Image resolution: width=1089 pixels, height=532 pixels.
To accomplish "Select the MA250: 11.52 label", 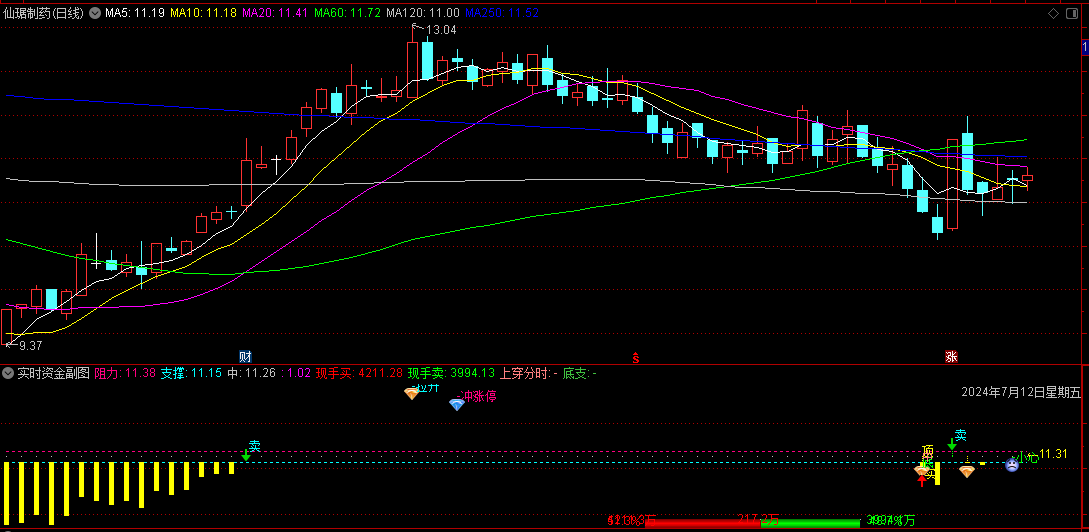I will tap(501, 13).
